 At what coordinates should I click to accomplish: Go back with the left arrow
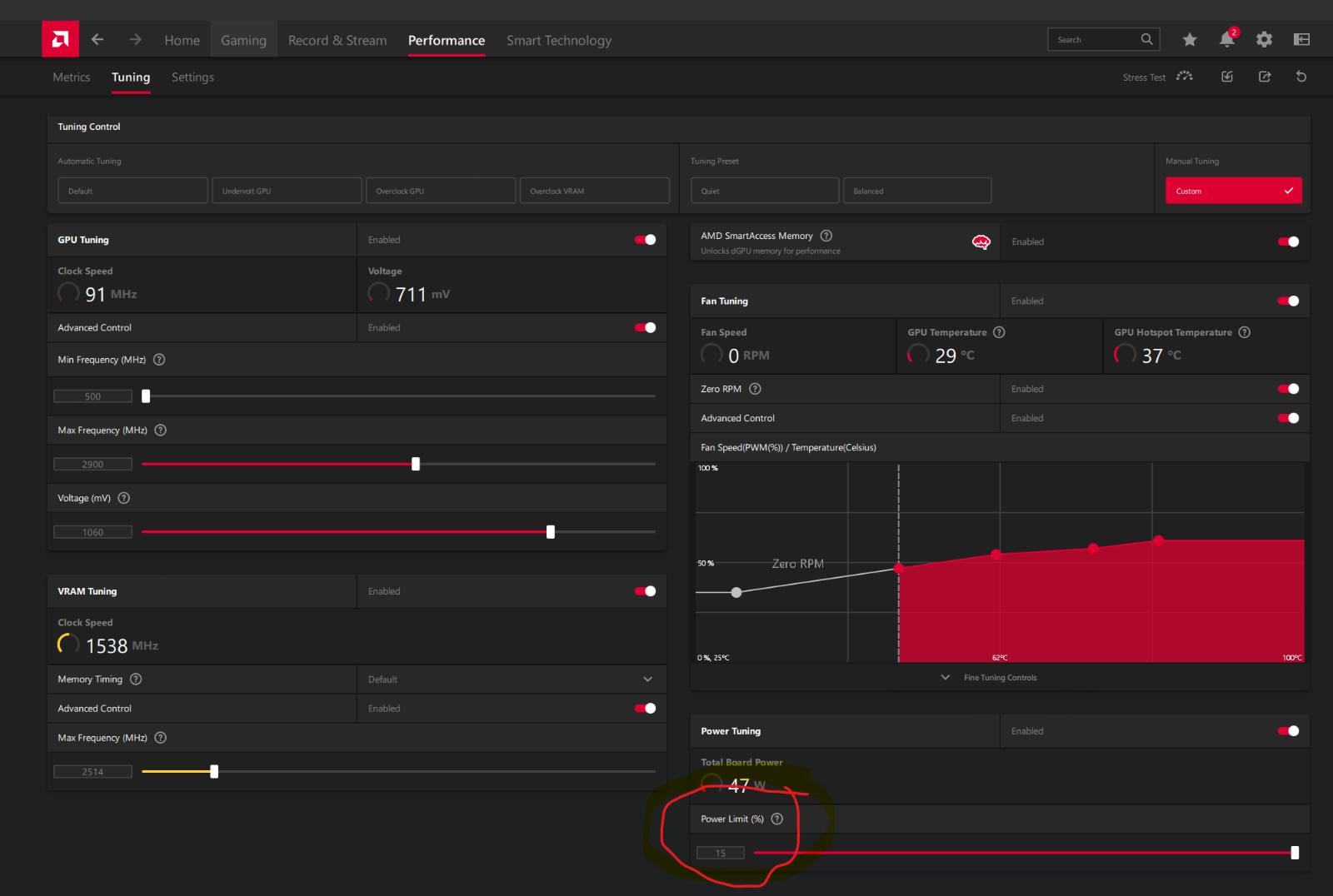[97, 39]
